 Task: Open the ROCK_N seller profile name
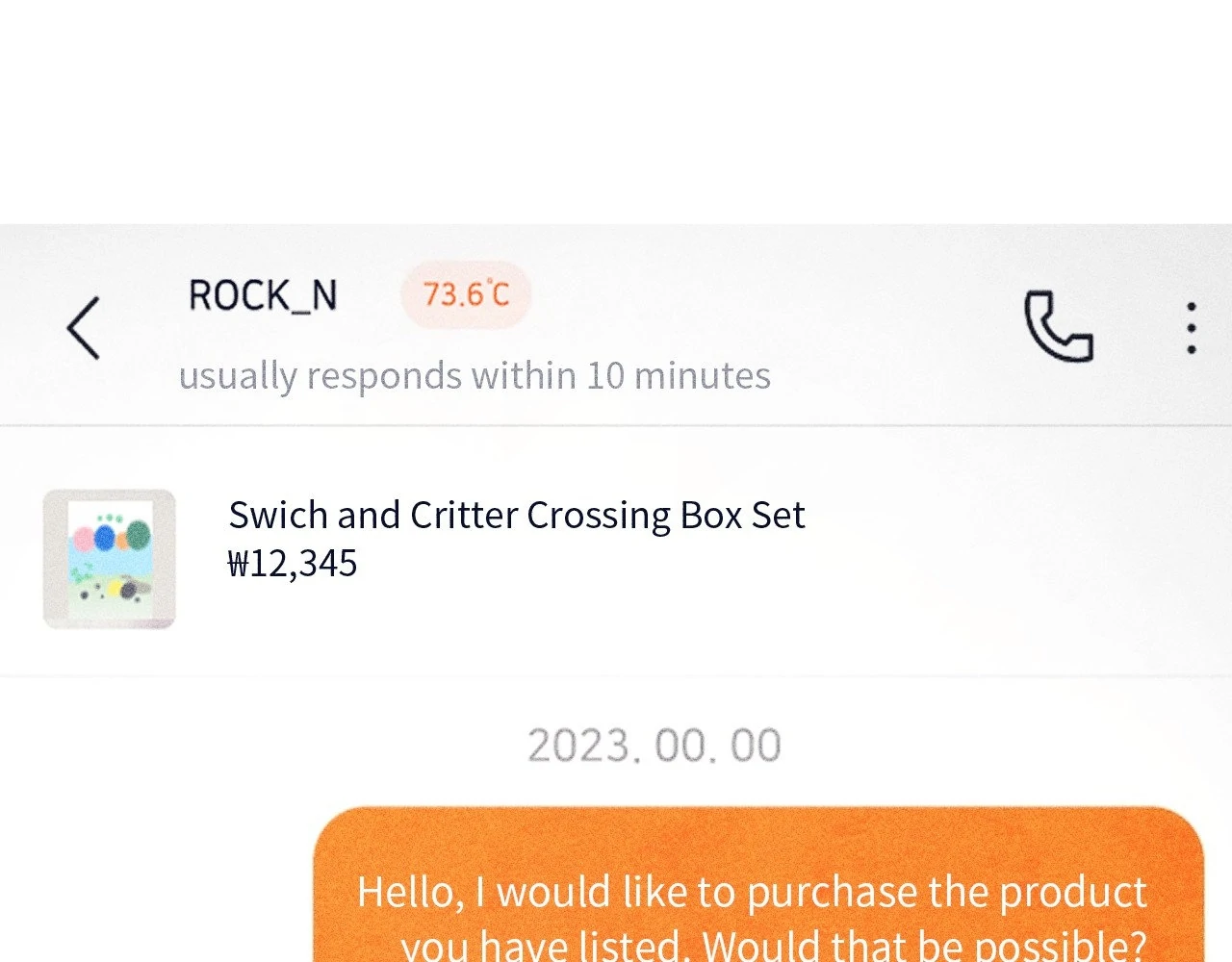click(x=263, y=295)
